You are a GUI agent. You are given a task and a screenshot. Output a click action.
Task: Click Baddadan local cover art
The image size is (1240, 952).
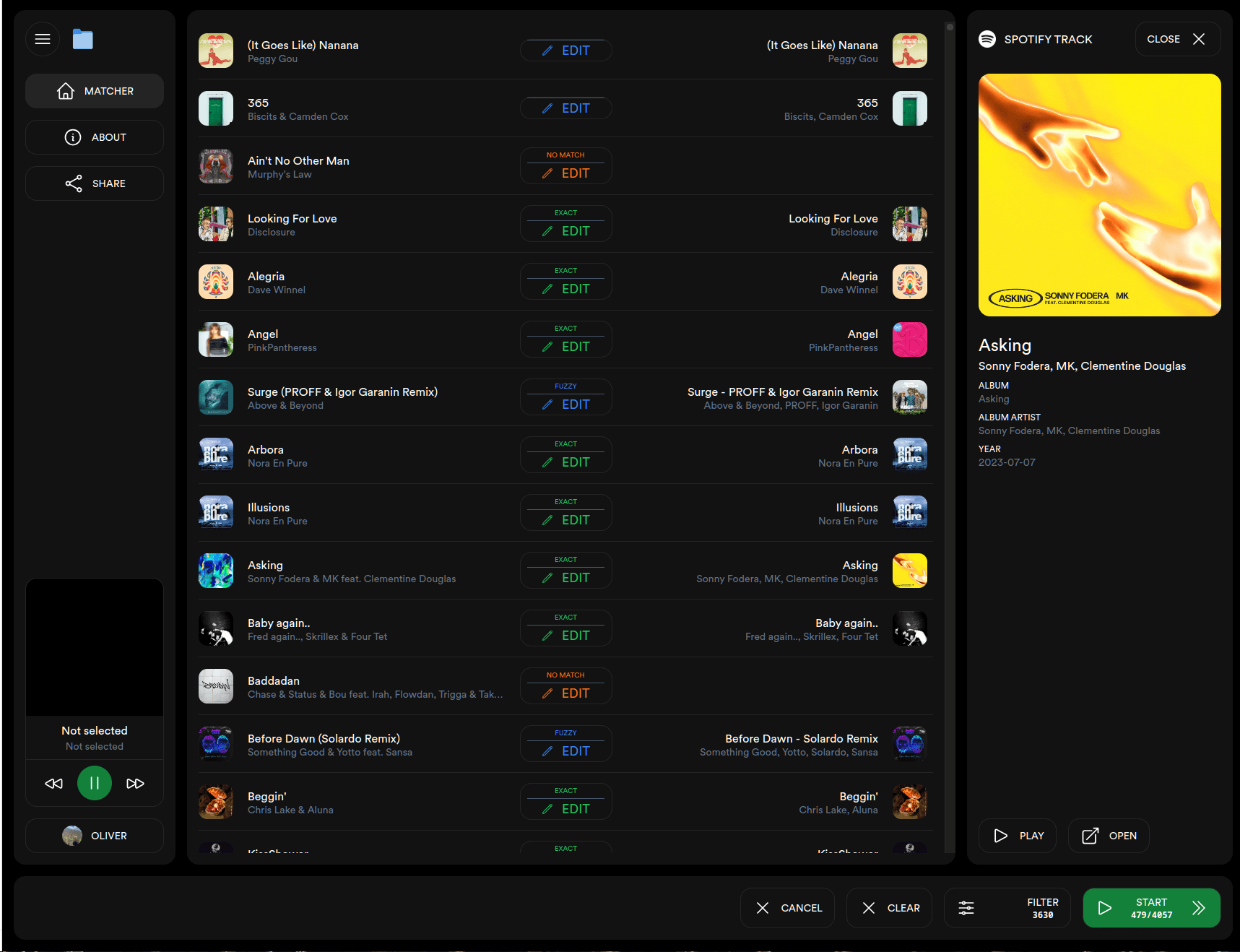pyautogui.click(x=216, y=686)
